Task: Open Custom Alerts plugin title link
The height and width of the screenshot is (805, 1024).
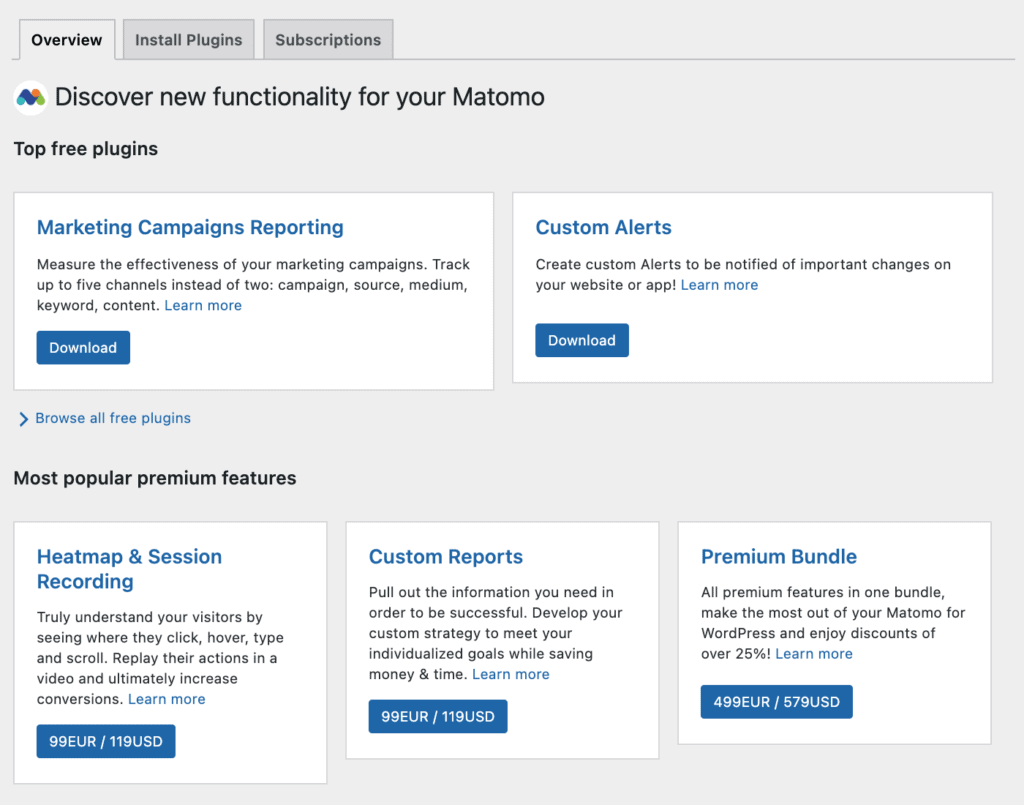Action: click(603, 227)
